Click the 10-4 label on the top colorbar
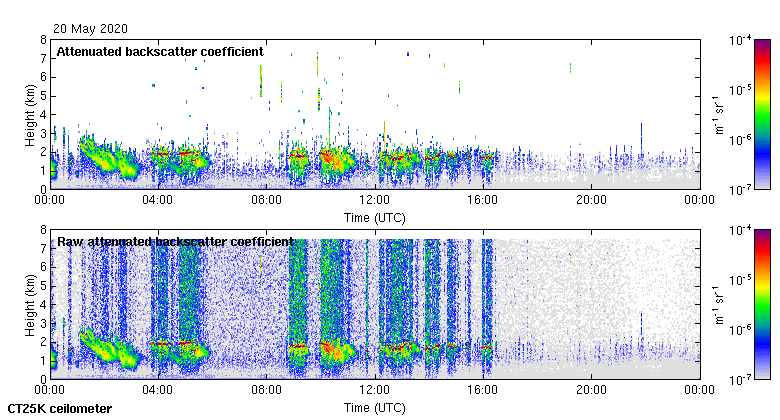 [x=740, y=40]
